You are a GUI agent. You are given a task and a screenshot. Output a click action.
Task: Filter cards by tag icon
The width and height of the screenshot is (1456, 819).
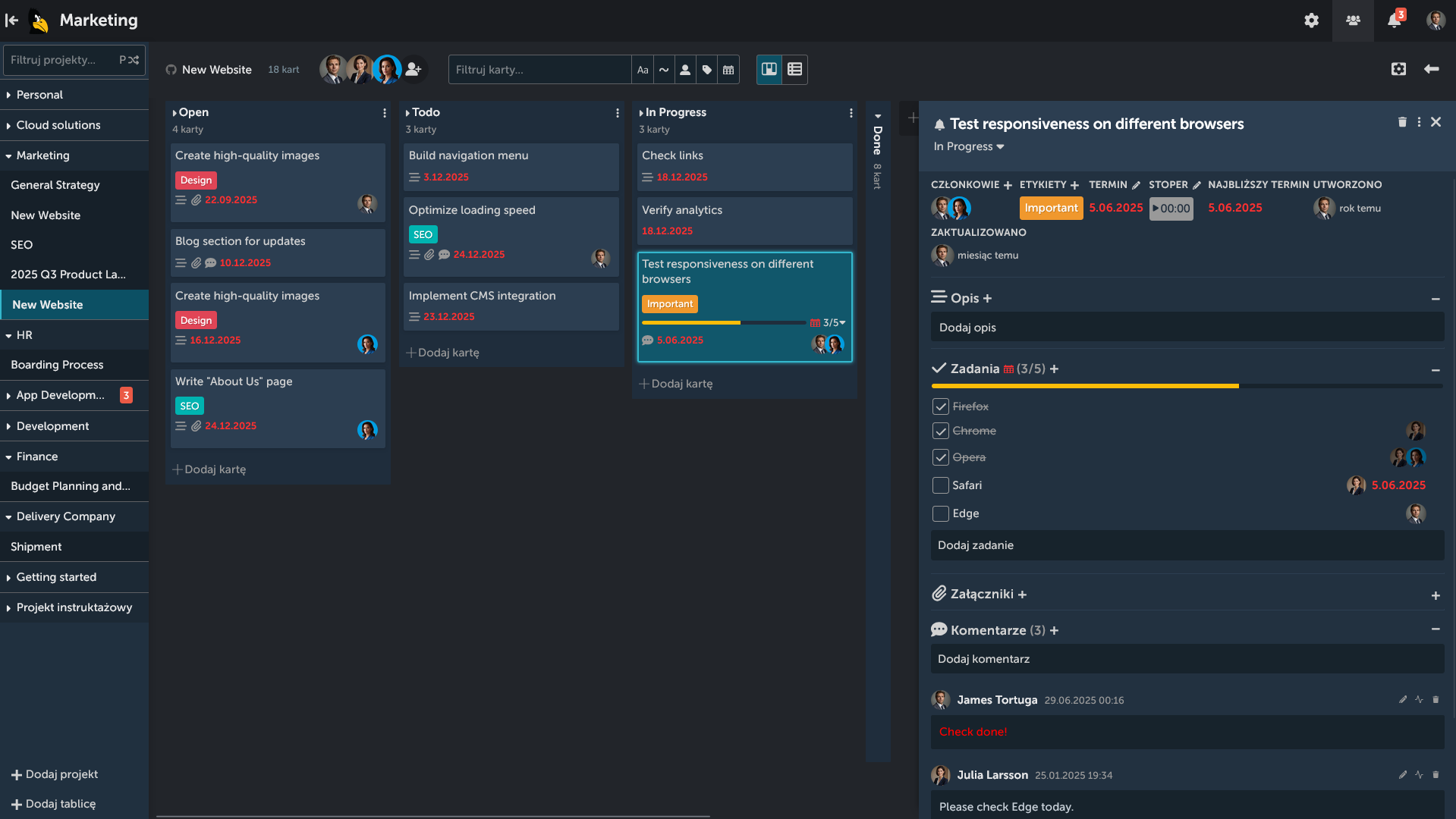click(x=706, y=70)
